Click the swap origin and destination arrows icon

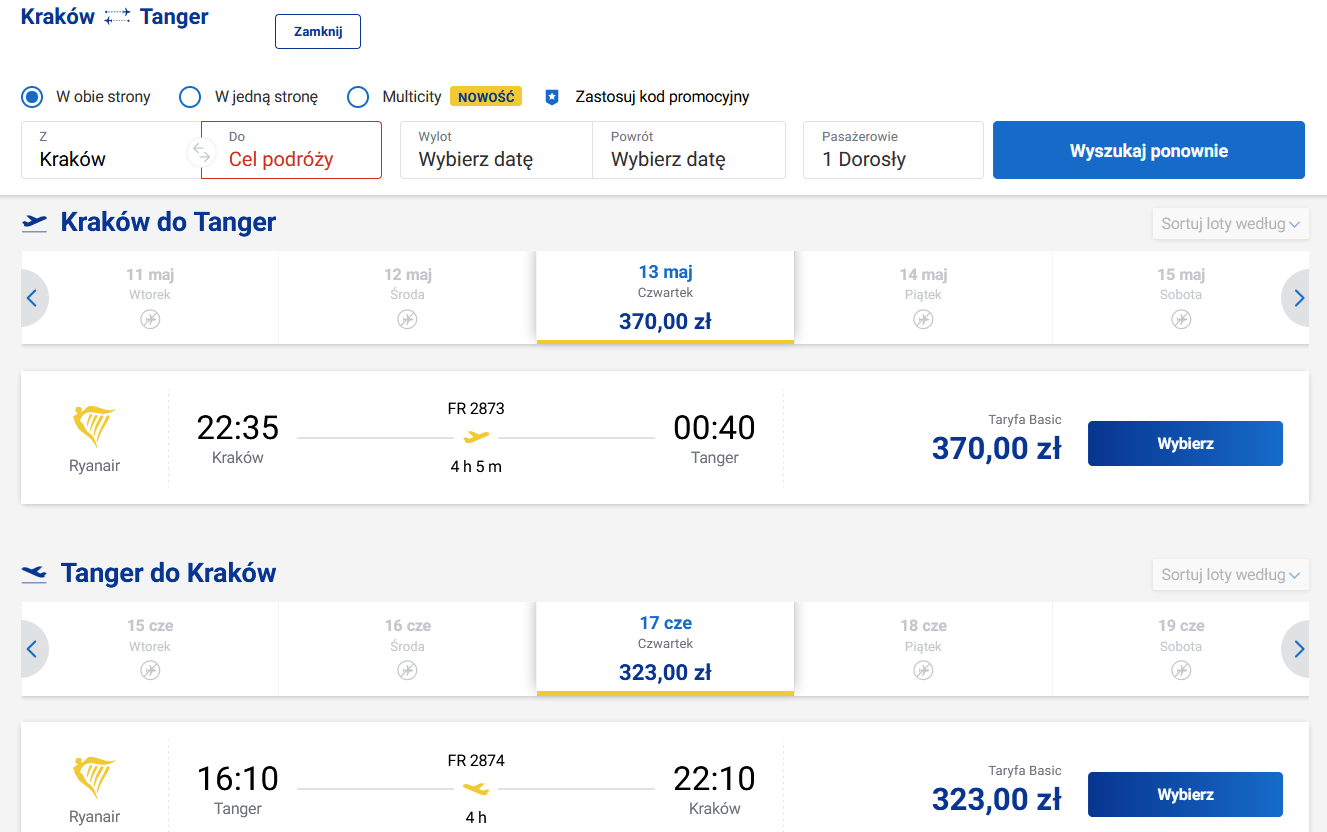pyautogui.click(x=202, y=152)
